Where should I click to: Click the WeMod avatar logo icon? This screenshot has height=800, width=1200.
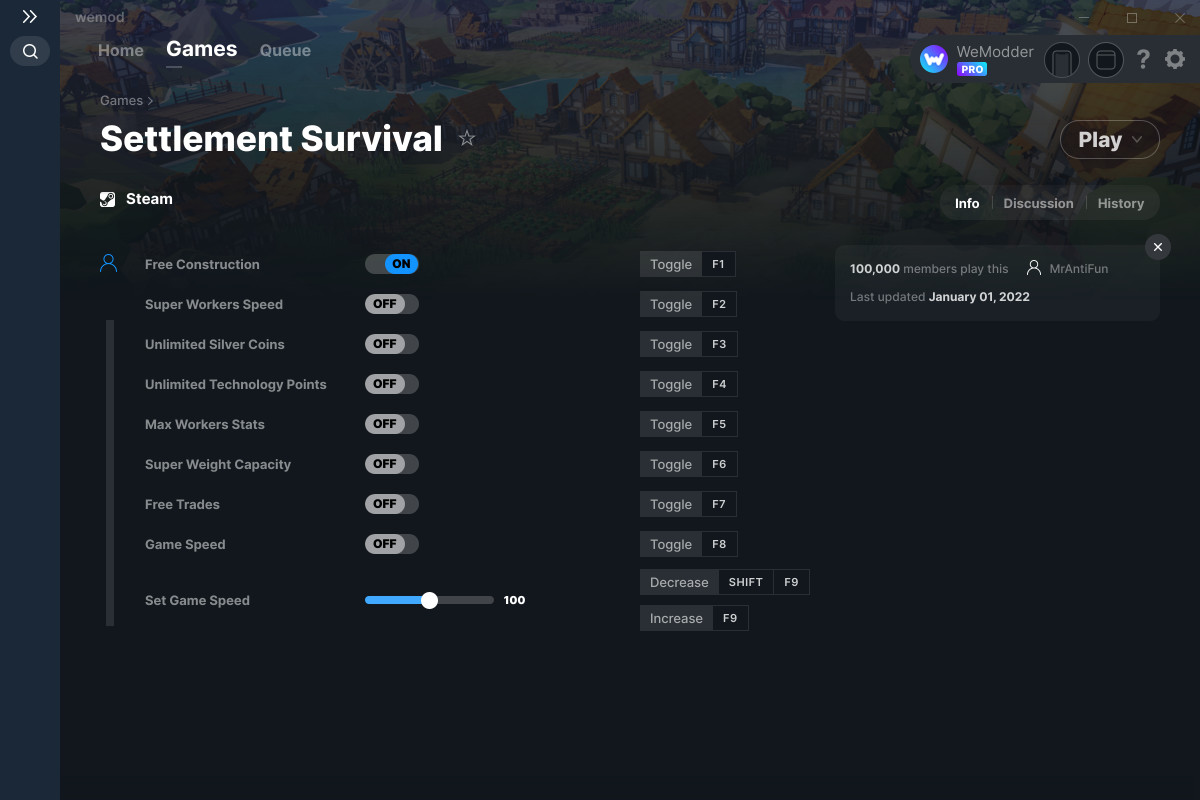(x=934, y=60)
